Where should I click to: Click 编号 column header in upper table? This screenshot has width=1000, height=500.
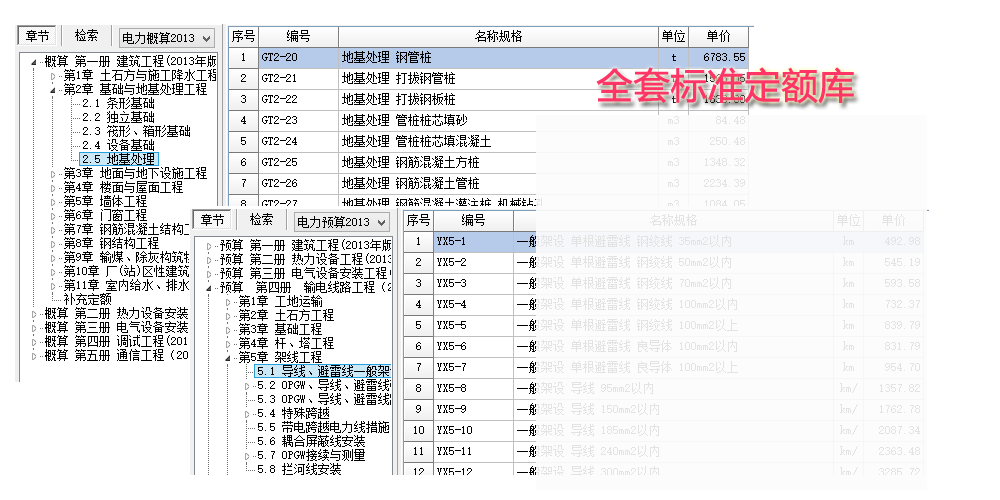pos(298,36)
